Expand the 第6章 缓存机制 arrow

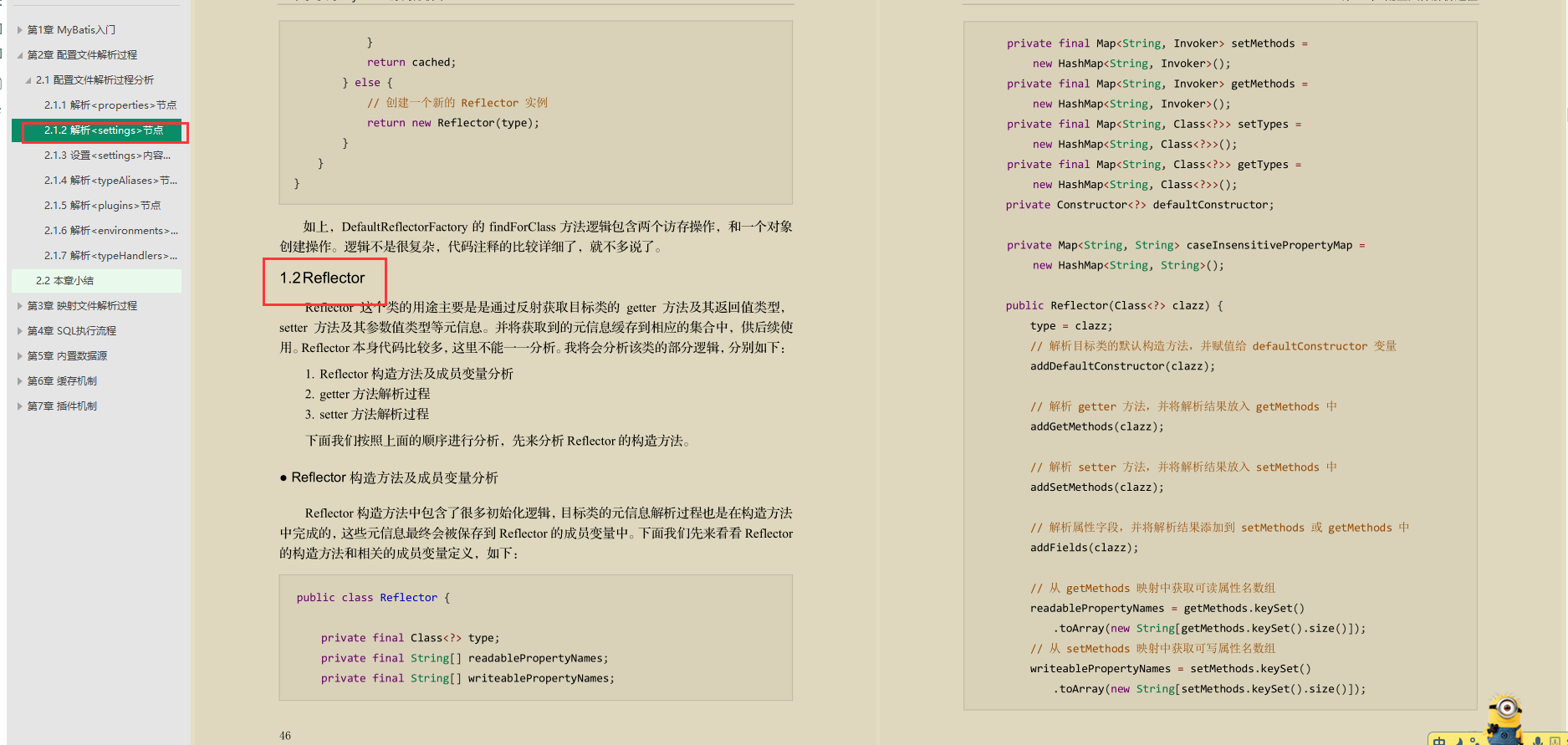pos(20,381)
